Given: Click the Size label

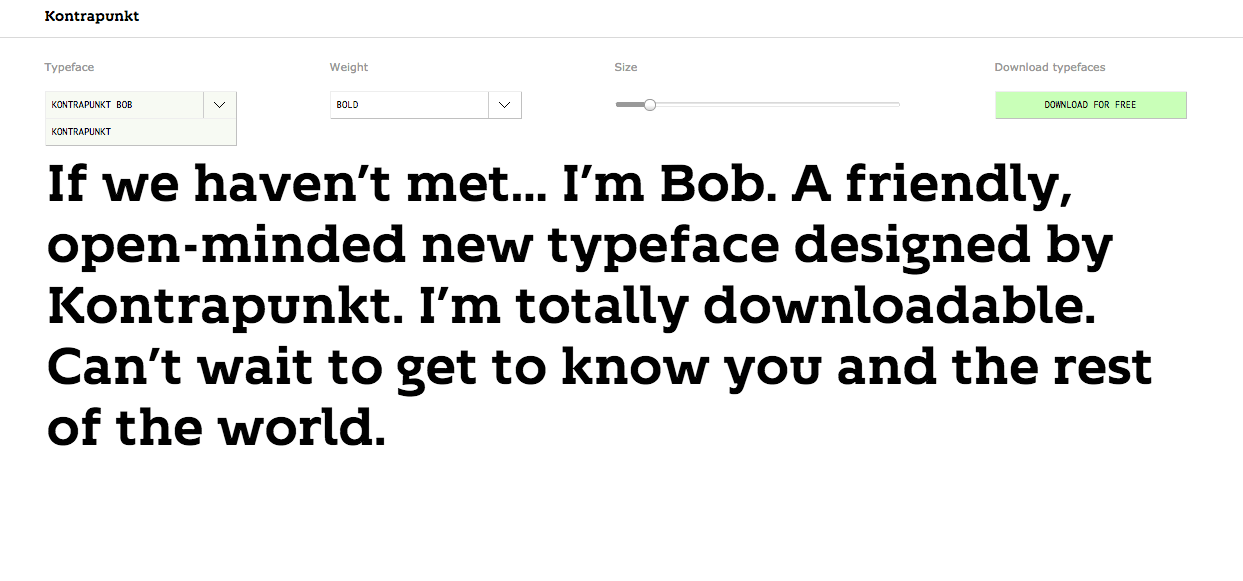Looking at the screenshot, I should tap(626, 68).
